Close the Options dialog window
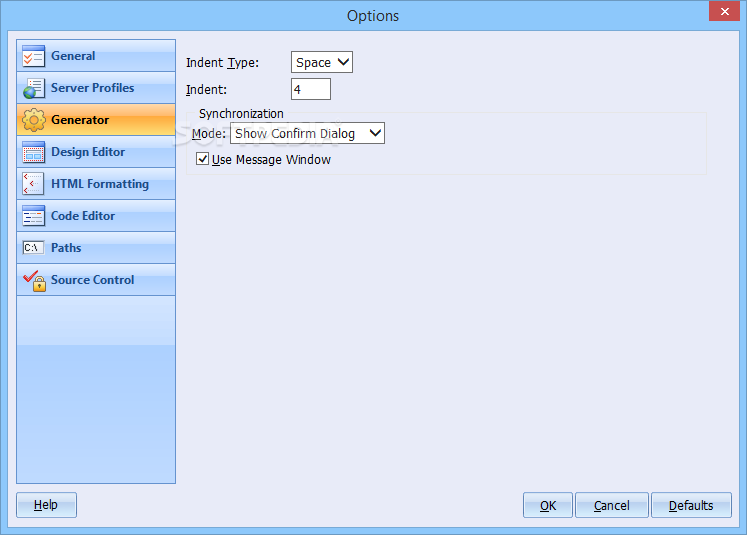This screenshot has height=535, width=747. [x=724, y=11]
